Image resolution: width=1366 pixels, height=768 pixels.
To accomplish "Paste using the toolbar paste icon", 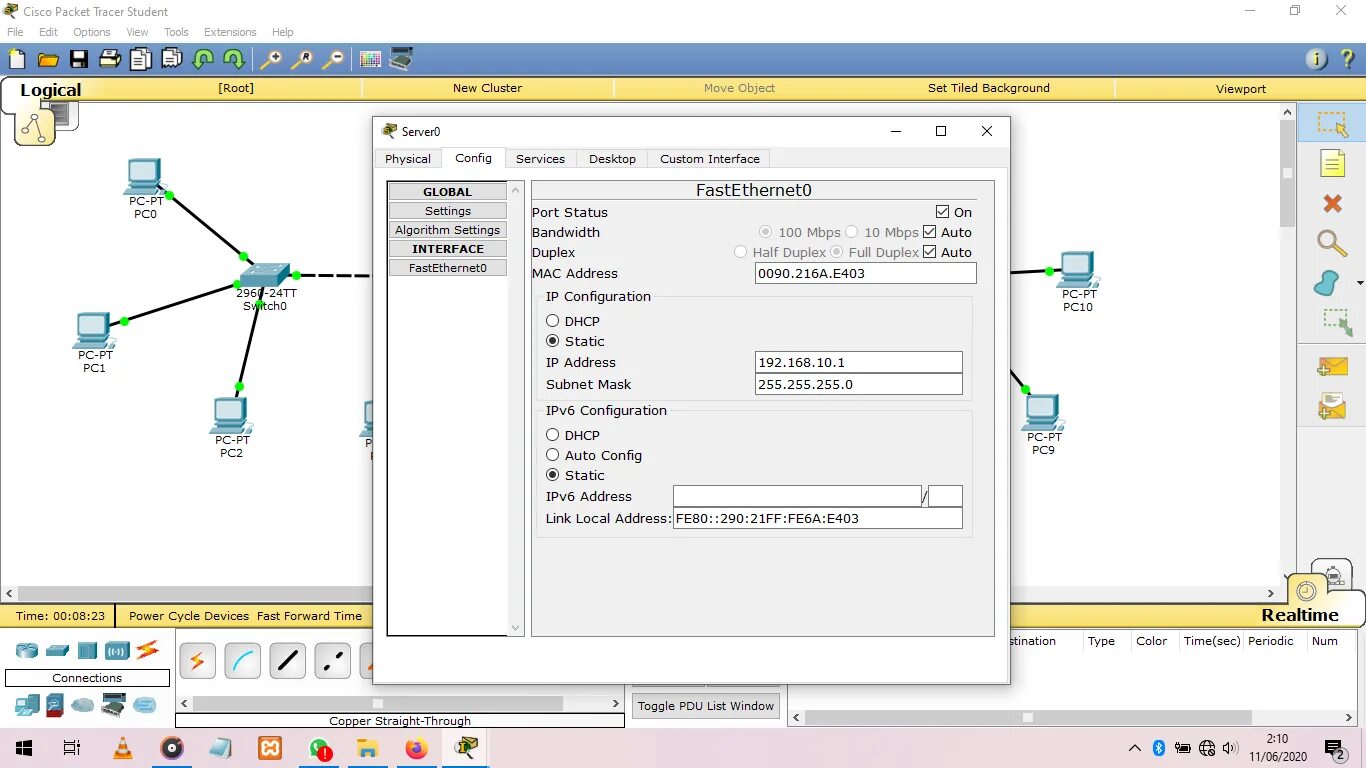I will click(x=171, y=59).
